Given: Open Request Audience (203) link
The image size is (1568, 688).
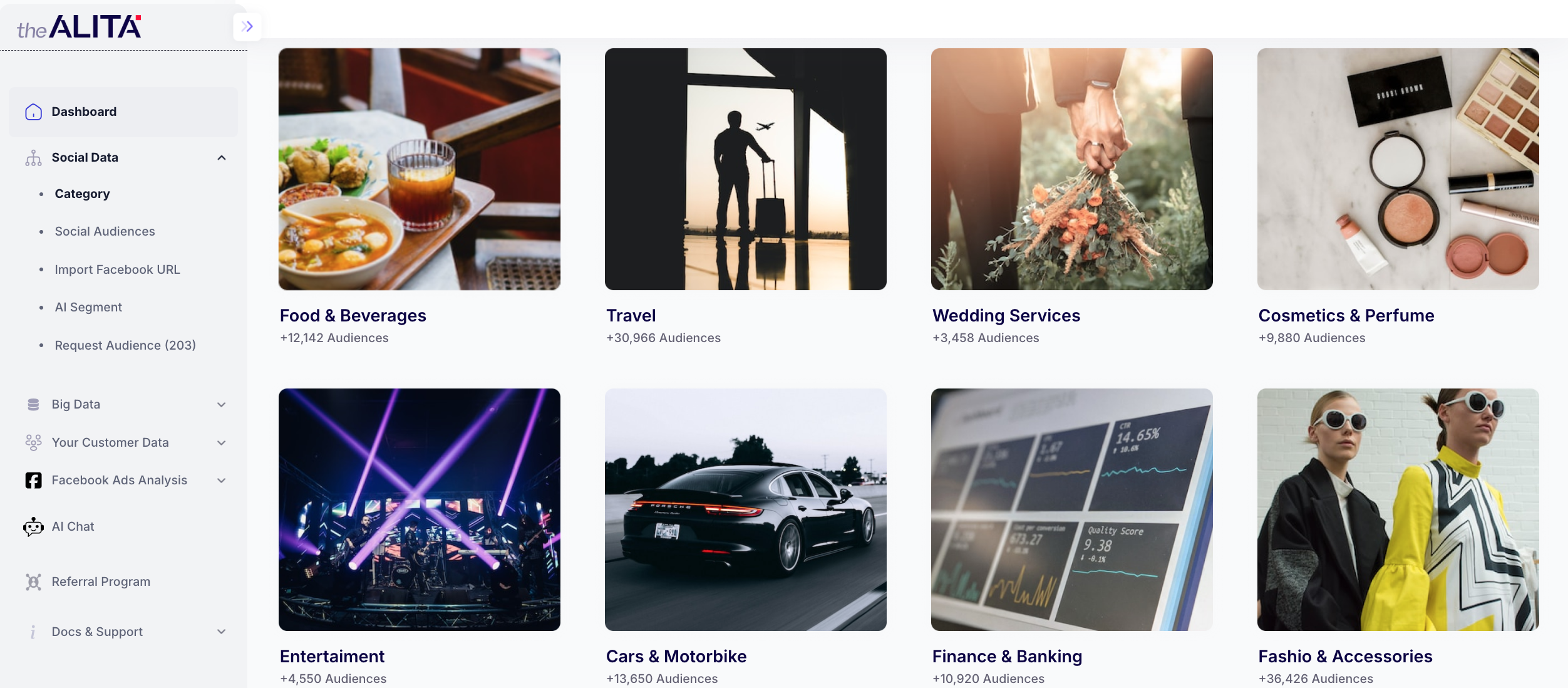Looking at the screenshot, I should (x=125, y=345).
